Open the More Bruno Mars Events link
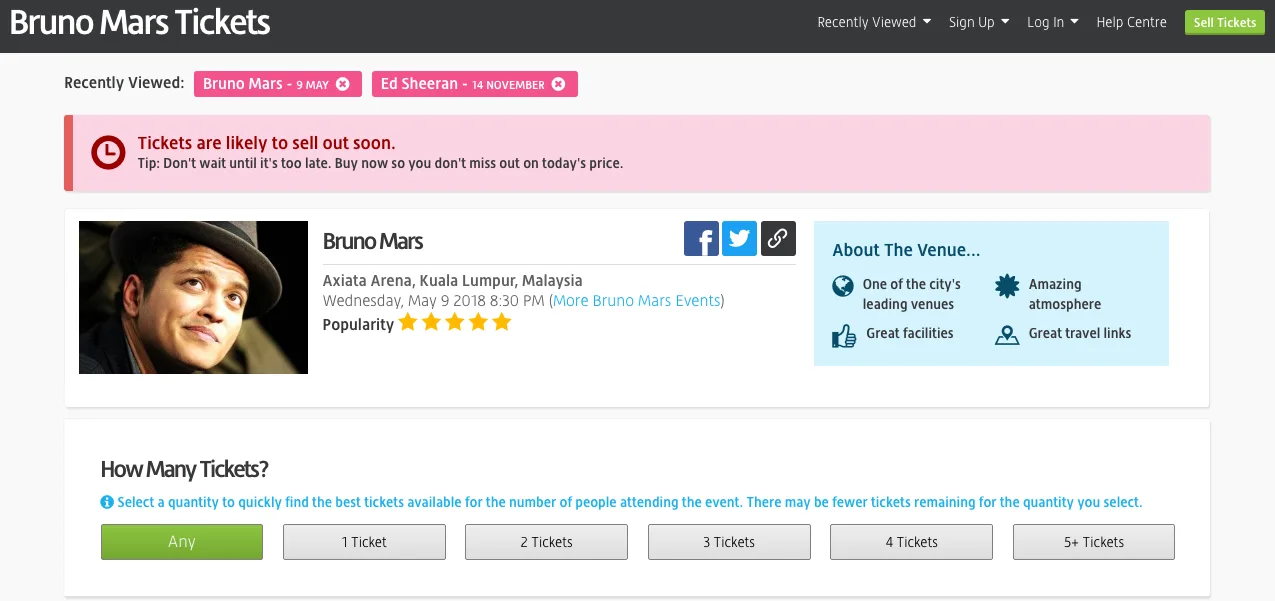The height and width of the screenshot is (601, 1275). 636,301
